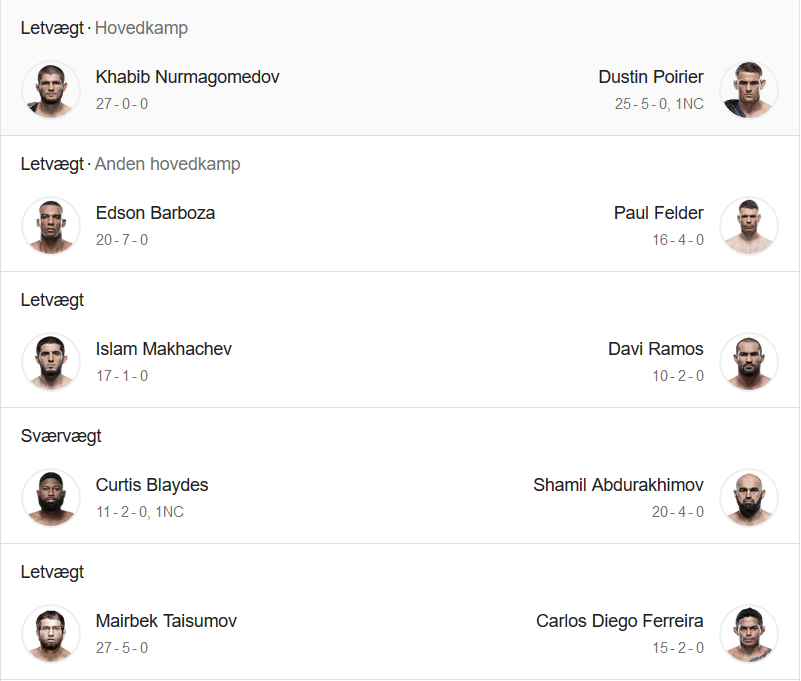
Task: Select Paul Felder's avatar image
Action: (749, 226)
